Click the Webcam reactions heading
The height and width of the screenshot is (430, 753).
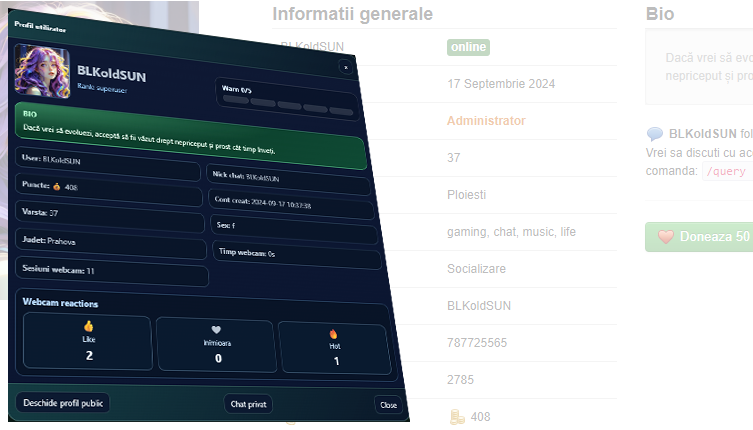tap(61, 303)
